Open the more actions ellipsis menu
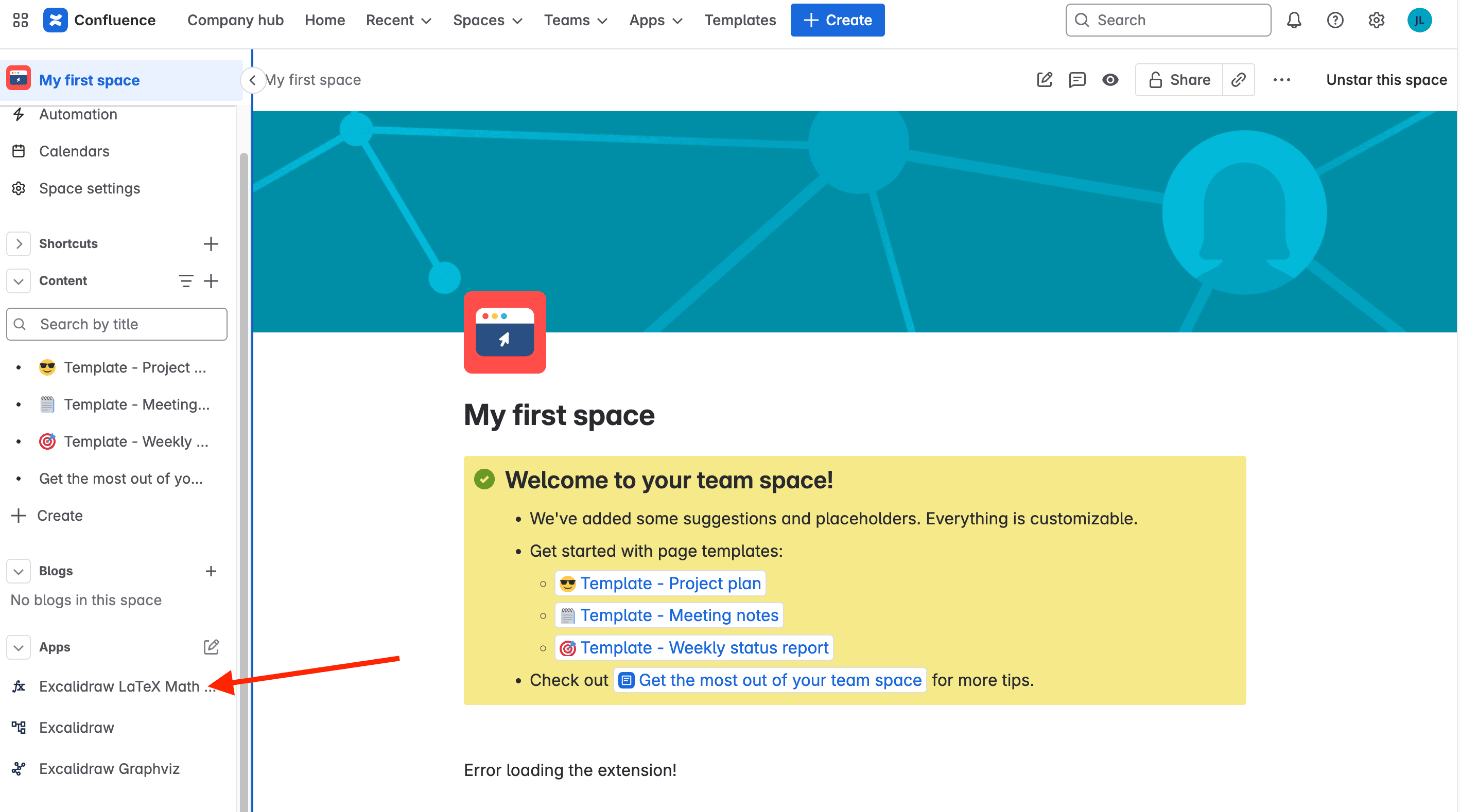 pos(1281,80)
